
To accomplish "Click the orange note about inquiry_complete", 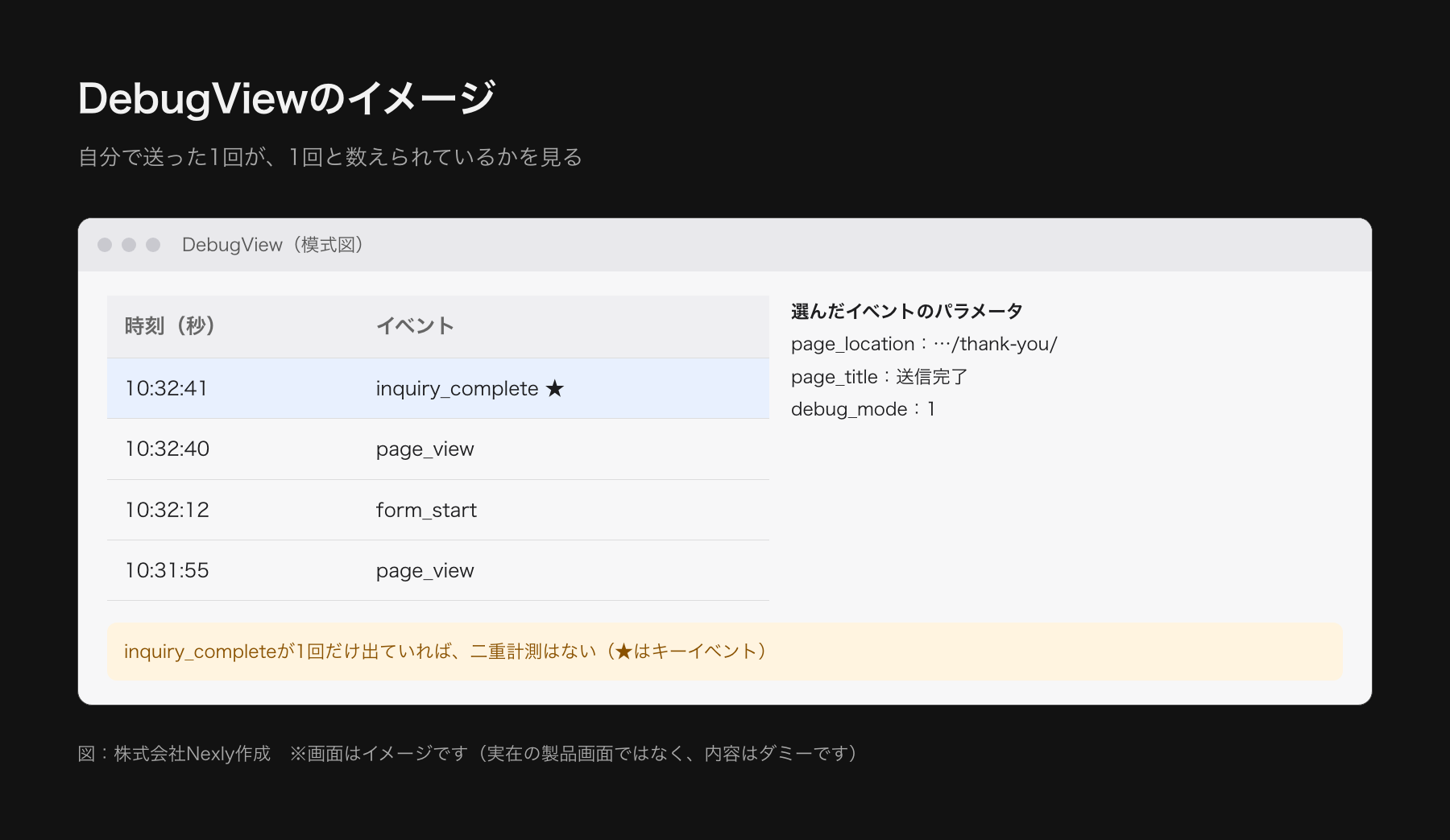I will (x=725, y=651).
